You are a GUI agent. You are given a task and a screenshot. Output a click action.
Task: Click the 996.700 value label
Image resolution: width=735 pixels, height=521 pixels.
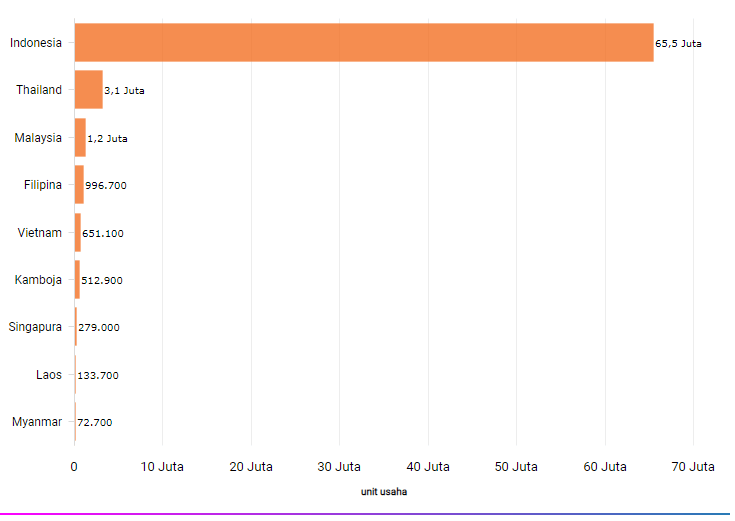click(106, 186)
